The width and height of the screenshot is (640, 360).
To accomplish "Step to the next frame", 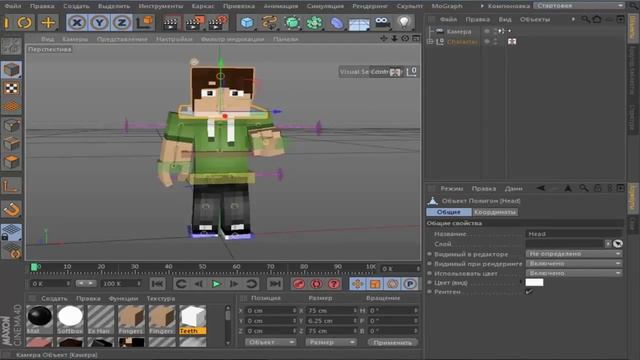I will [234, 284].
